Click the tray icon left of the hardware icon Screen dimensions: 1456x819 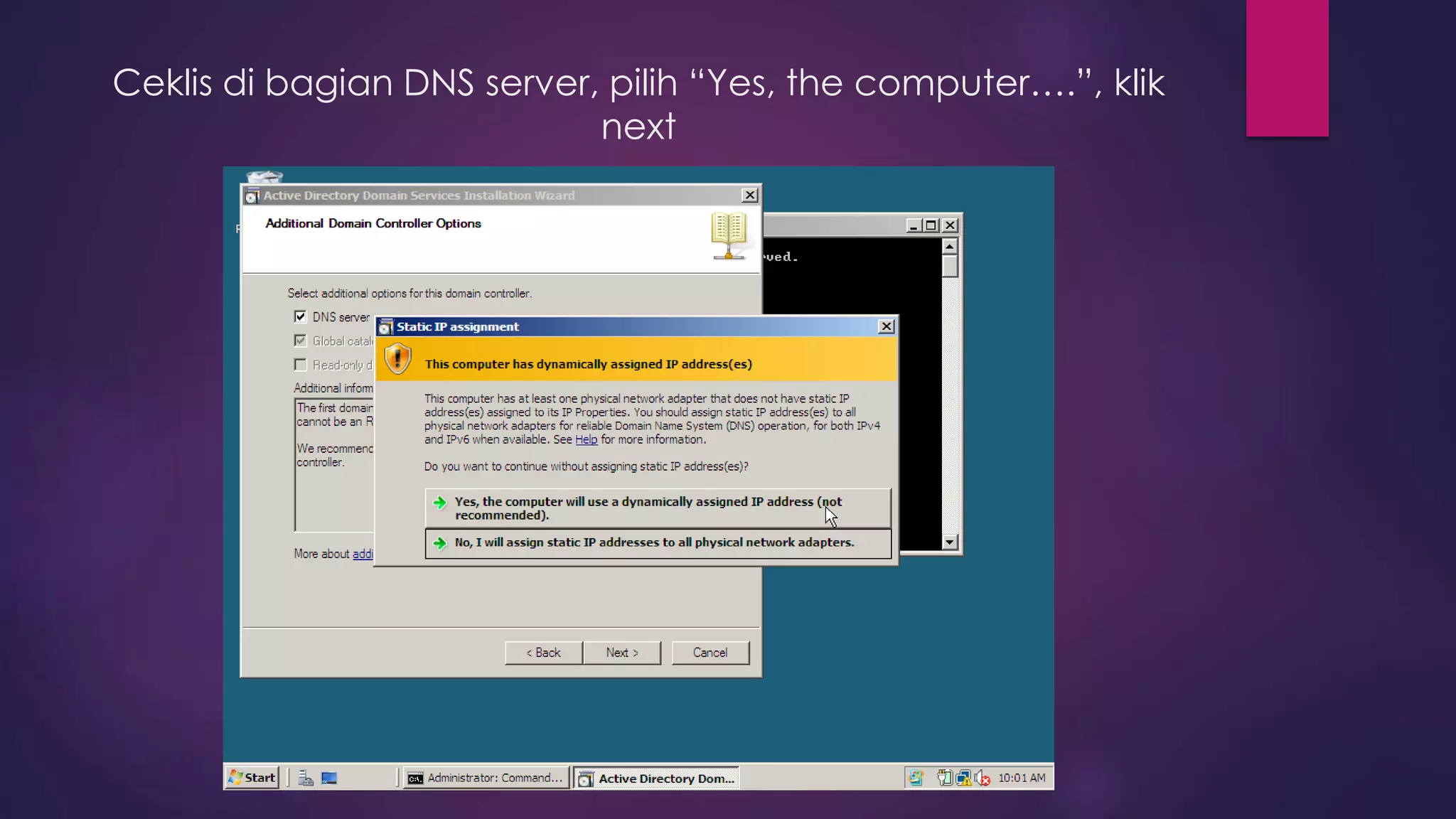click(x=916, y=778)
